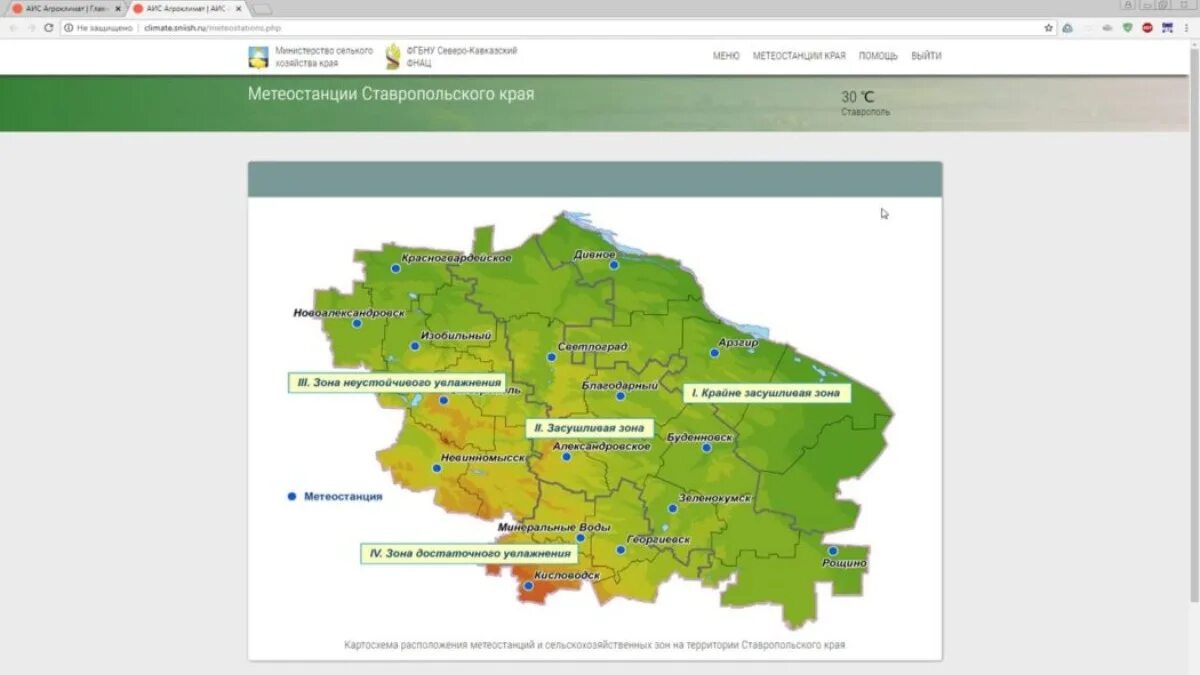Click the 'Метеостанция' legend entry
The width and height of the screenshot is (1200, 675).
pos(334,496)
